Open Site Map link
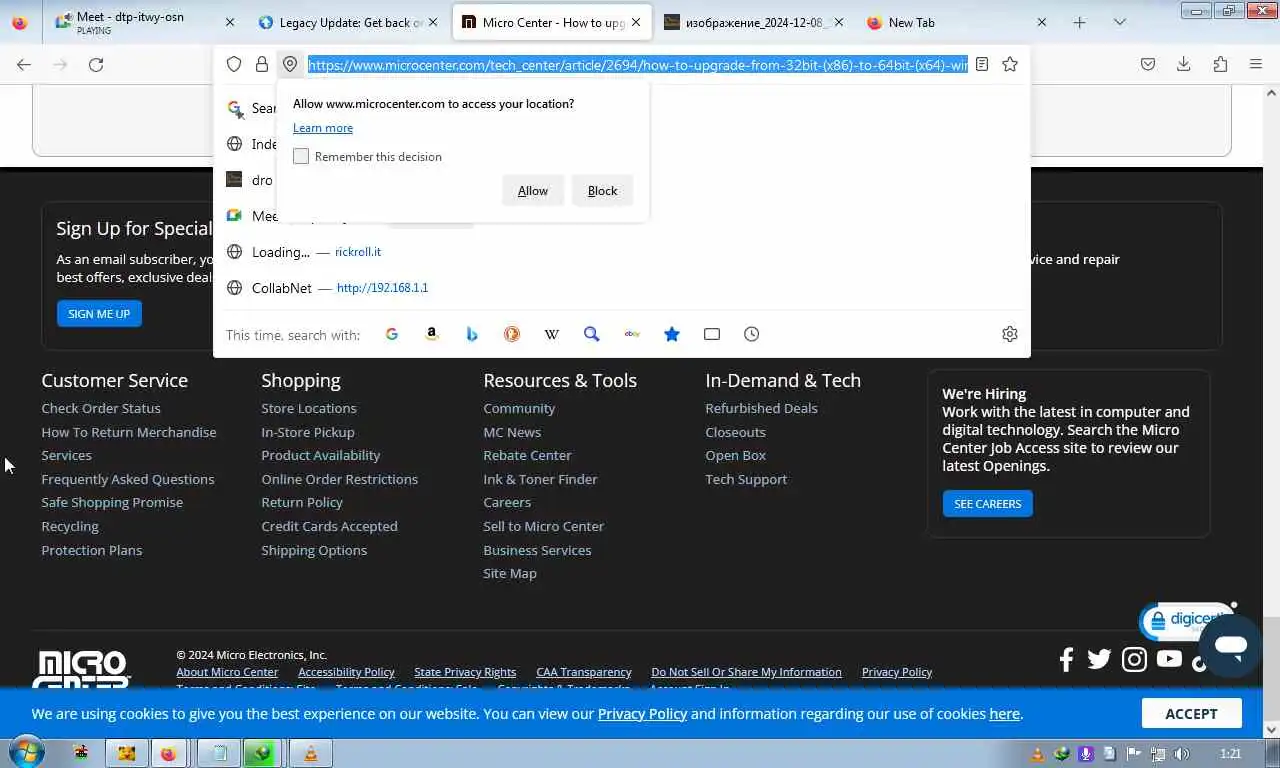The height and width of the screenshot is (768, 1280). [x=510, y=573]
